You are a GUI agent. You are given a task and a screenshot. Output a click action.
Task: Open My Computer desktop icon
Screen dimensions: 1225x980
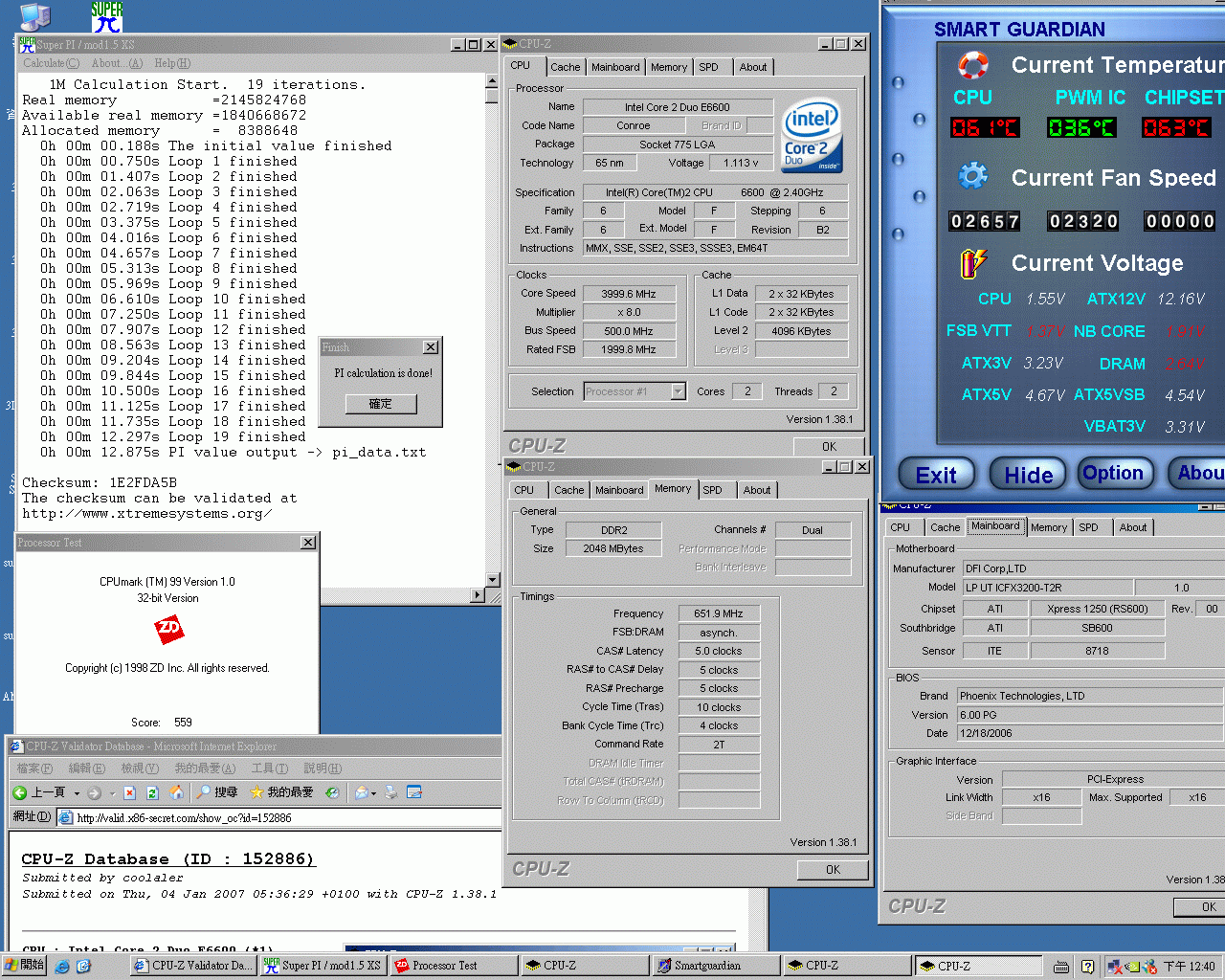35,16
